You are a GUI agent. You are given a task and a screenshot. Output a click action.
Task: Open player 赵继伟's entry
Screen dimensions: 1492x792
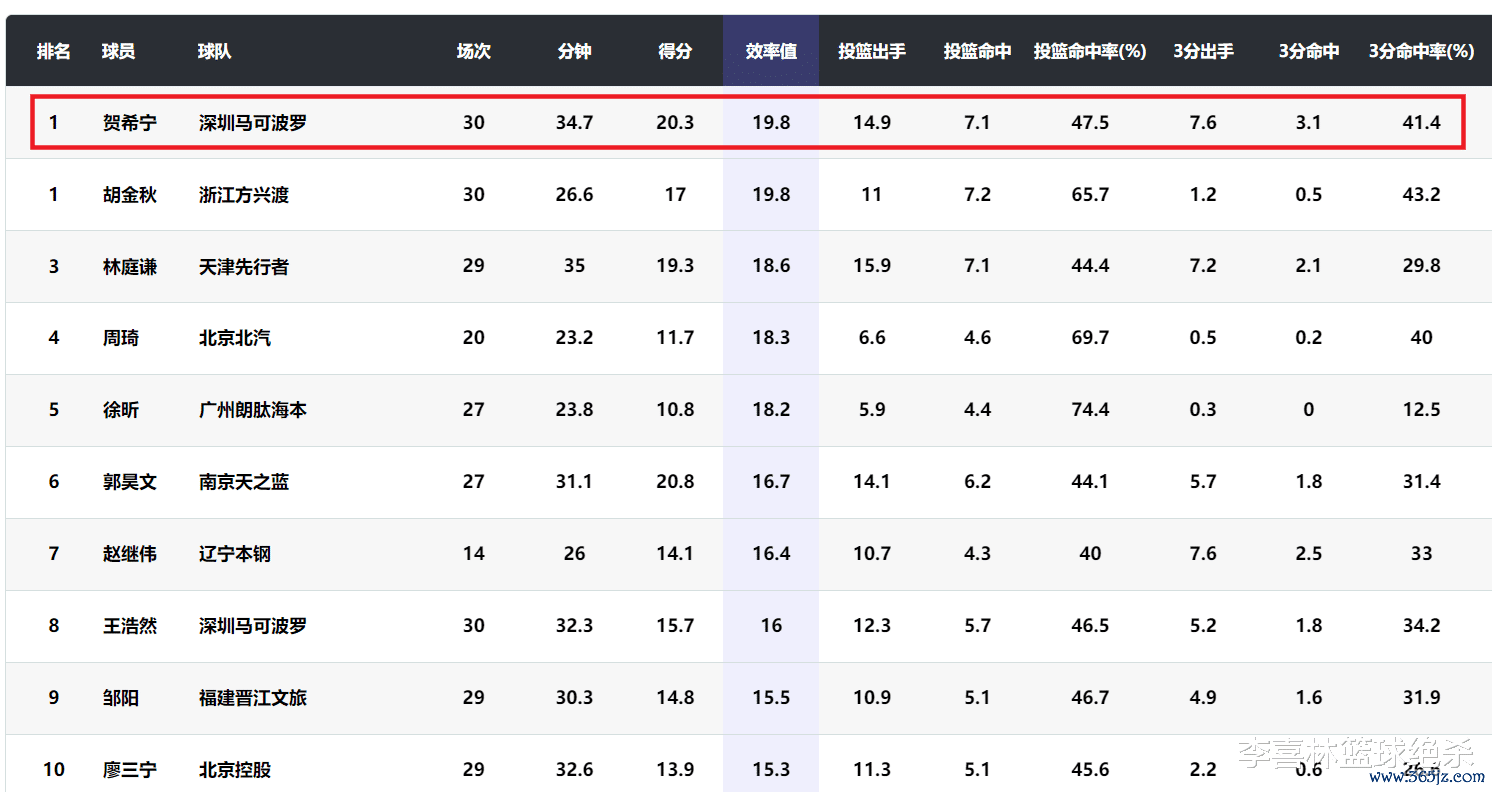click(x=129, y=554)
